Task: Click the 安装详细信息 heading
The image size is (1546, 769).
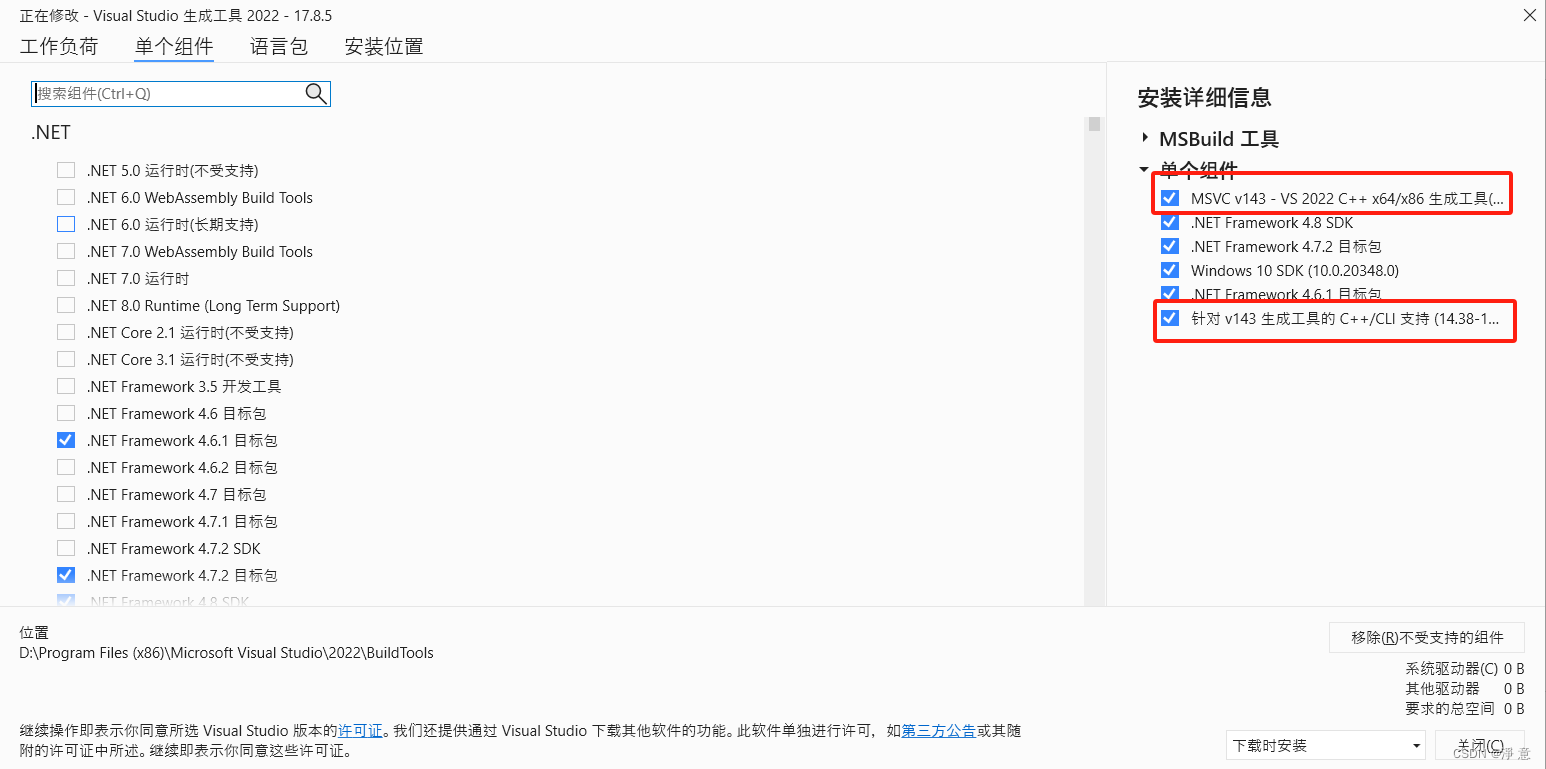Action: (x=1204, y=97)
